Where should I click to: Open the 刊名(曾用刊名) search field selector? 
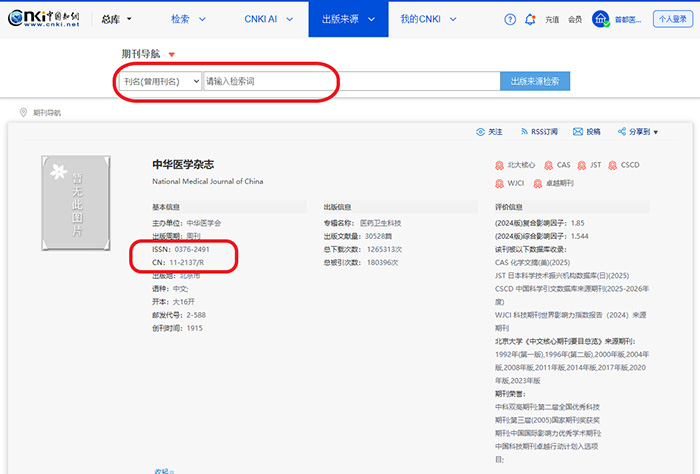point(159,81)
